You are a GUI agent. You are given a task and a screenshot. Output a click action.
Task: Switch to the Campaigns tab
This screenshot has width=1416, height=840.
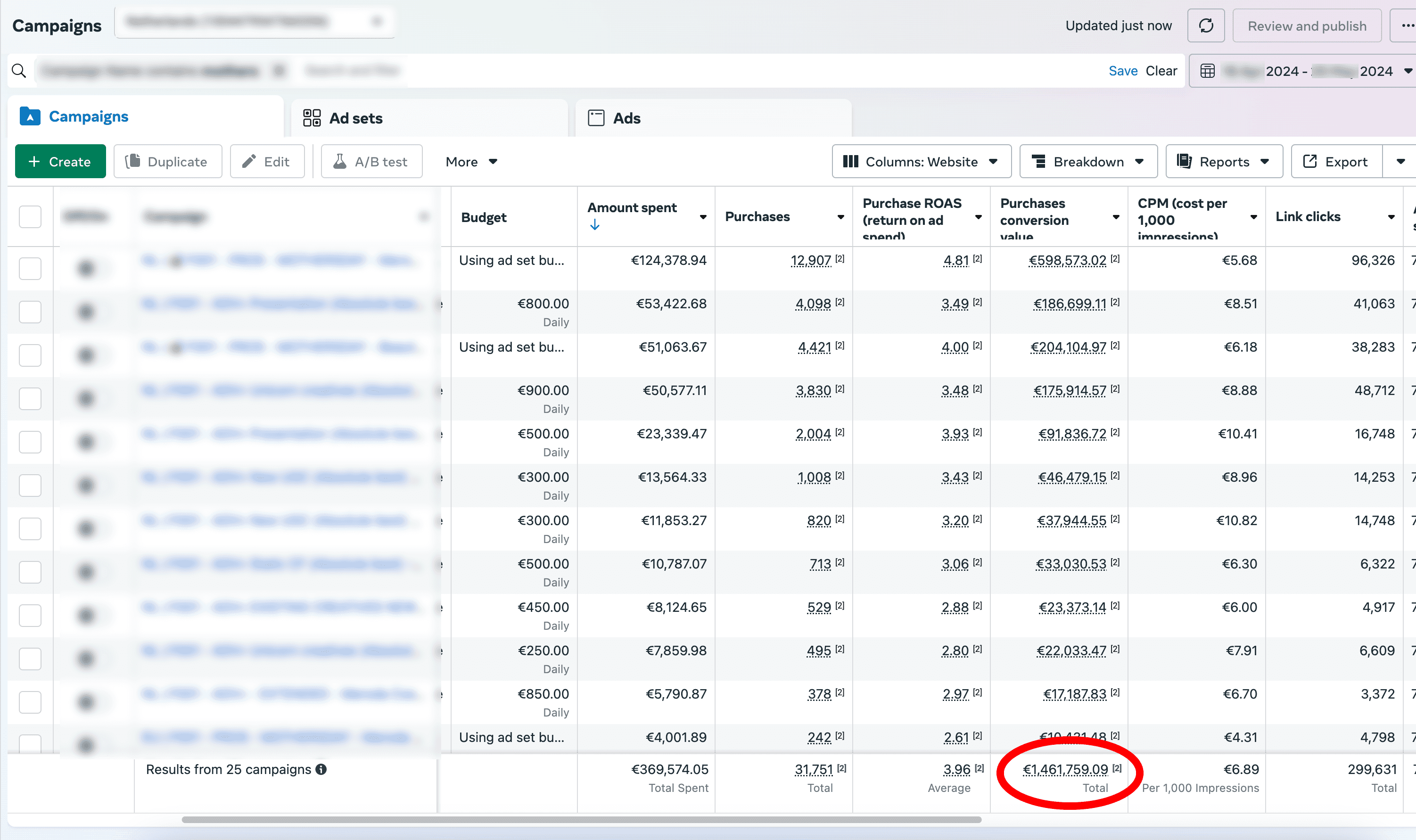coord(146,116)
